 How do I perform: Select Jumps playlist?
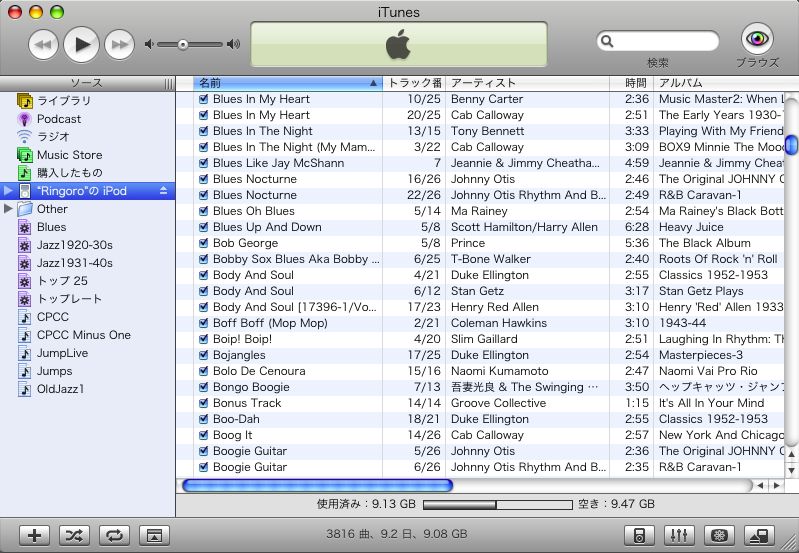tap(88, 371)
